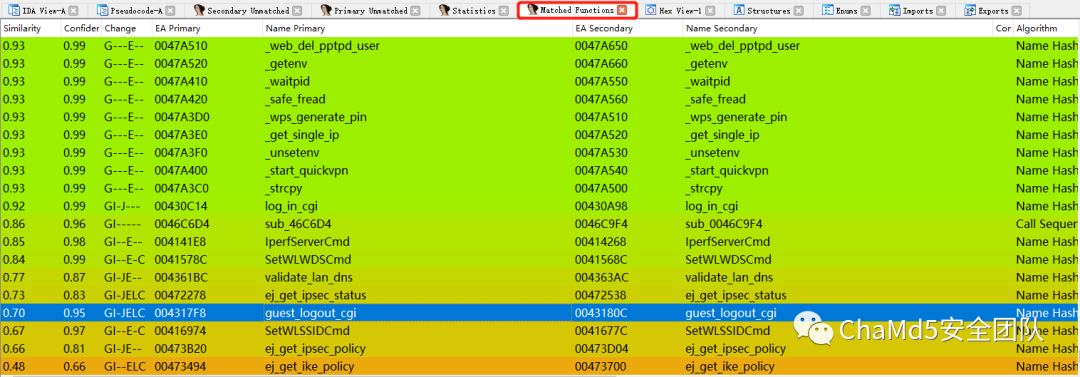Close the IDA View-A tab

click(x=73, y=10)
